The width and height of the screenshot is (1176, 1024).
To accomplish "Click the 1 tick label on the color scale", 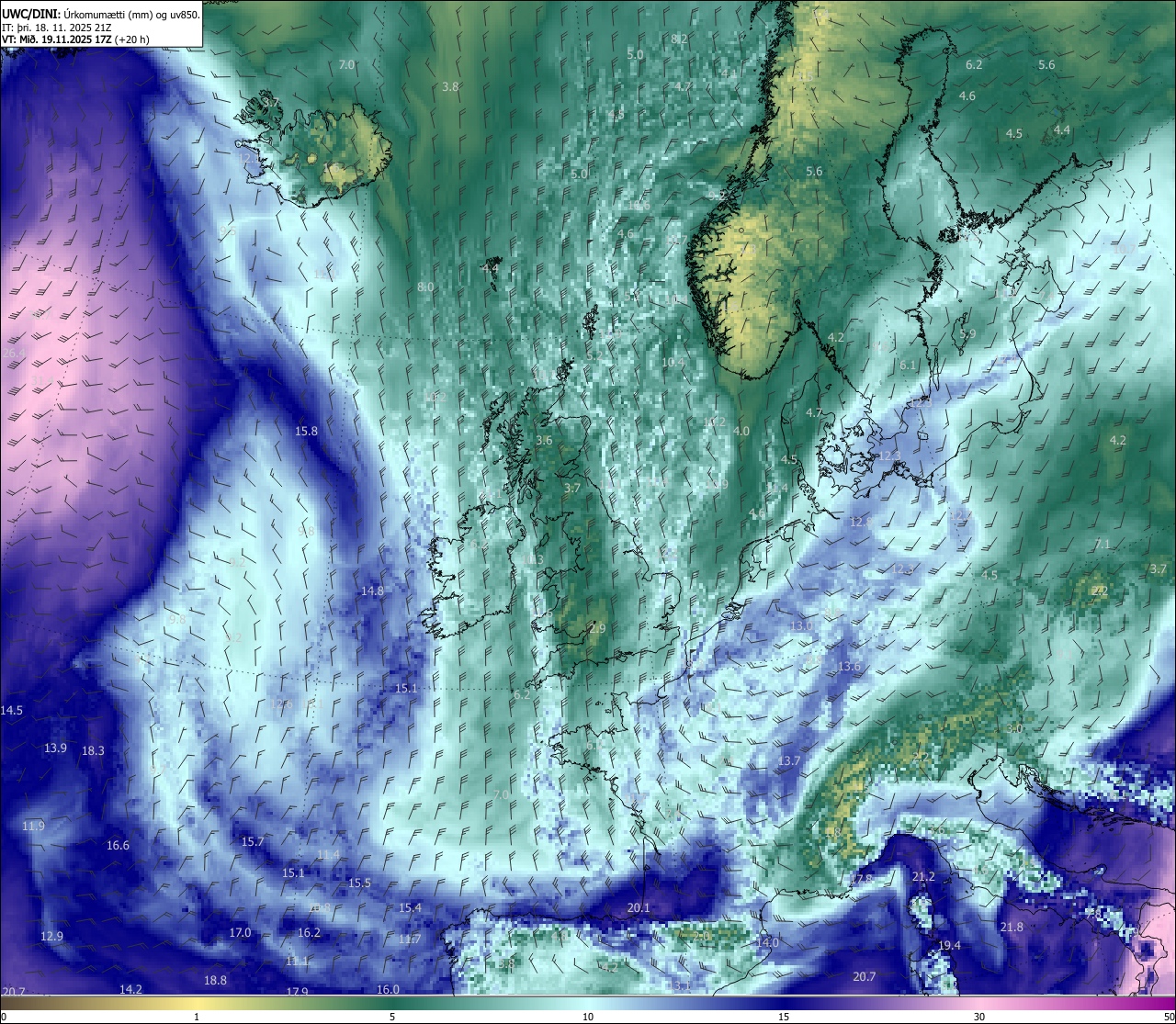I will (197, 1017).
